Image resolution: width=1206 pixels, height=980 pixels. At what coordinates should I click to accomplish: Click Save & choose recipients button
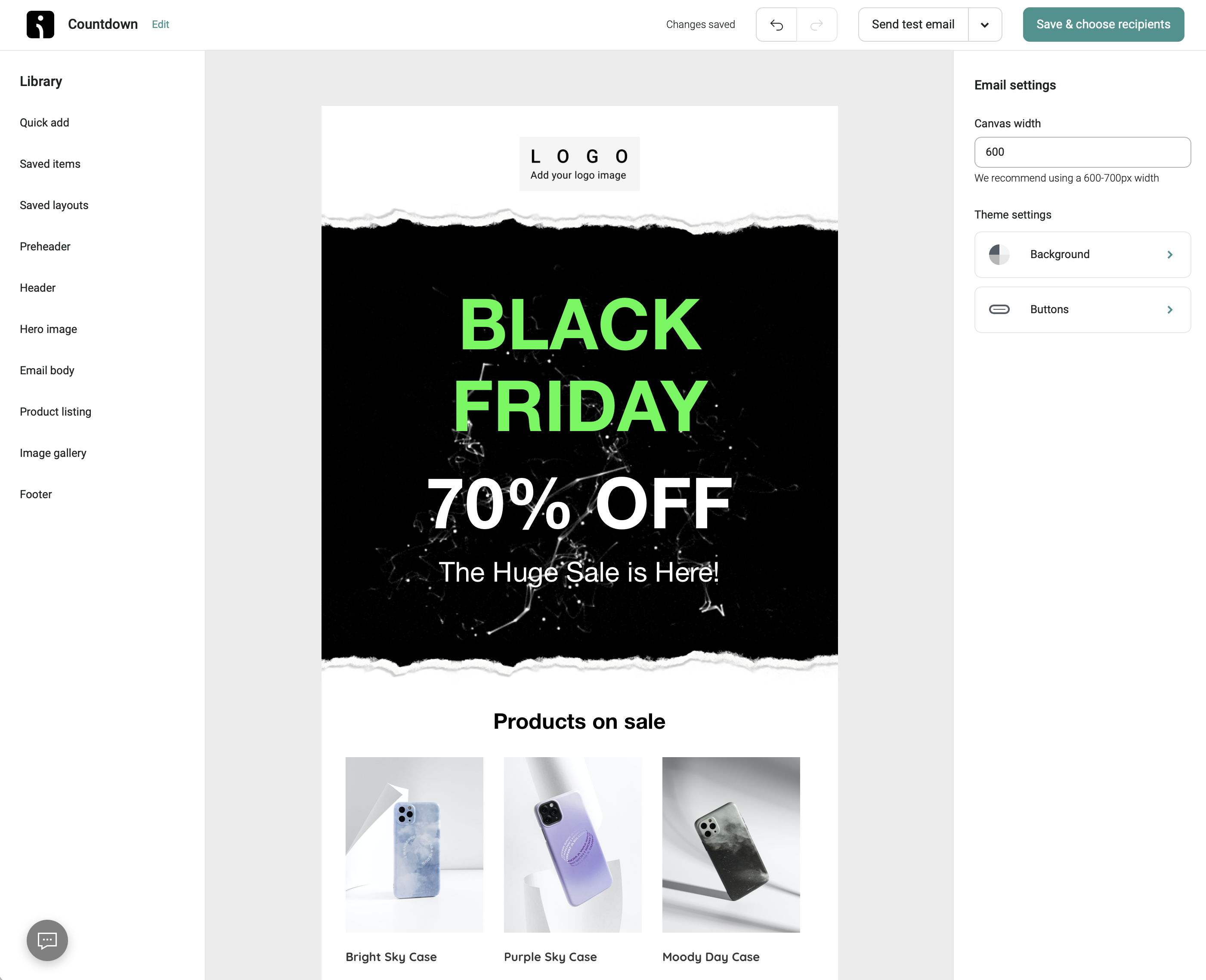tap(1103, 24)
